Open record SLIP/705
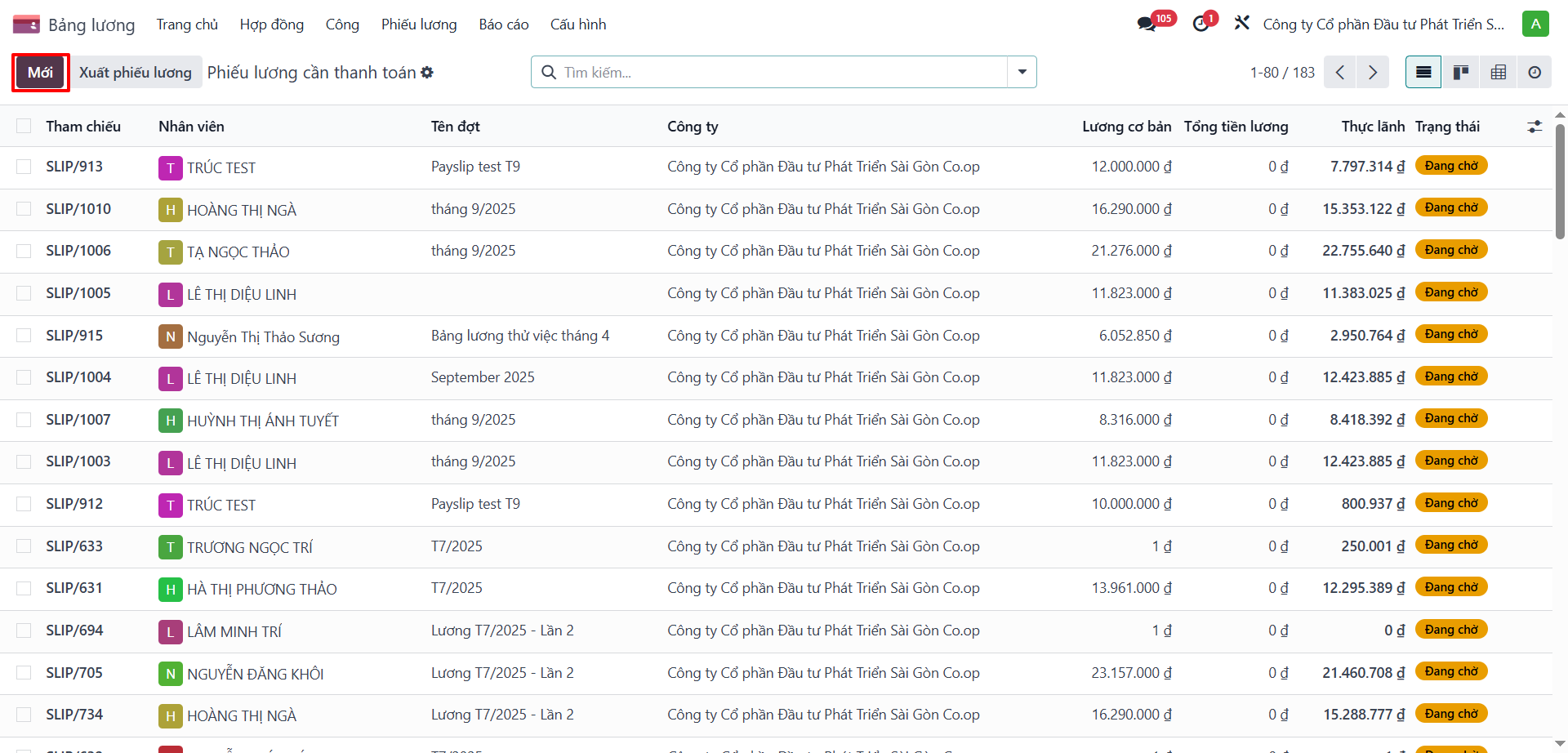Screen dimensions: 1568x753 click(x=74, y=673)
